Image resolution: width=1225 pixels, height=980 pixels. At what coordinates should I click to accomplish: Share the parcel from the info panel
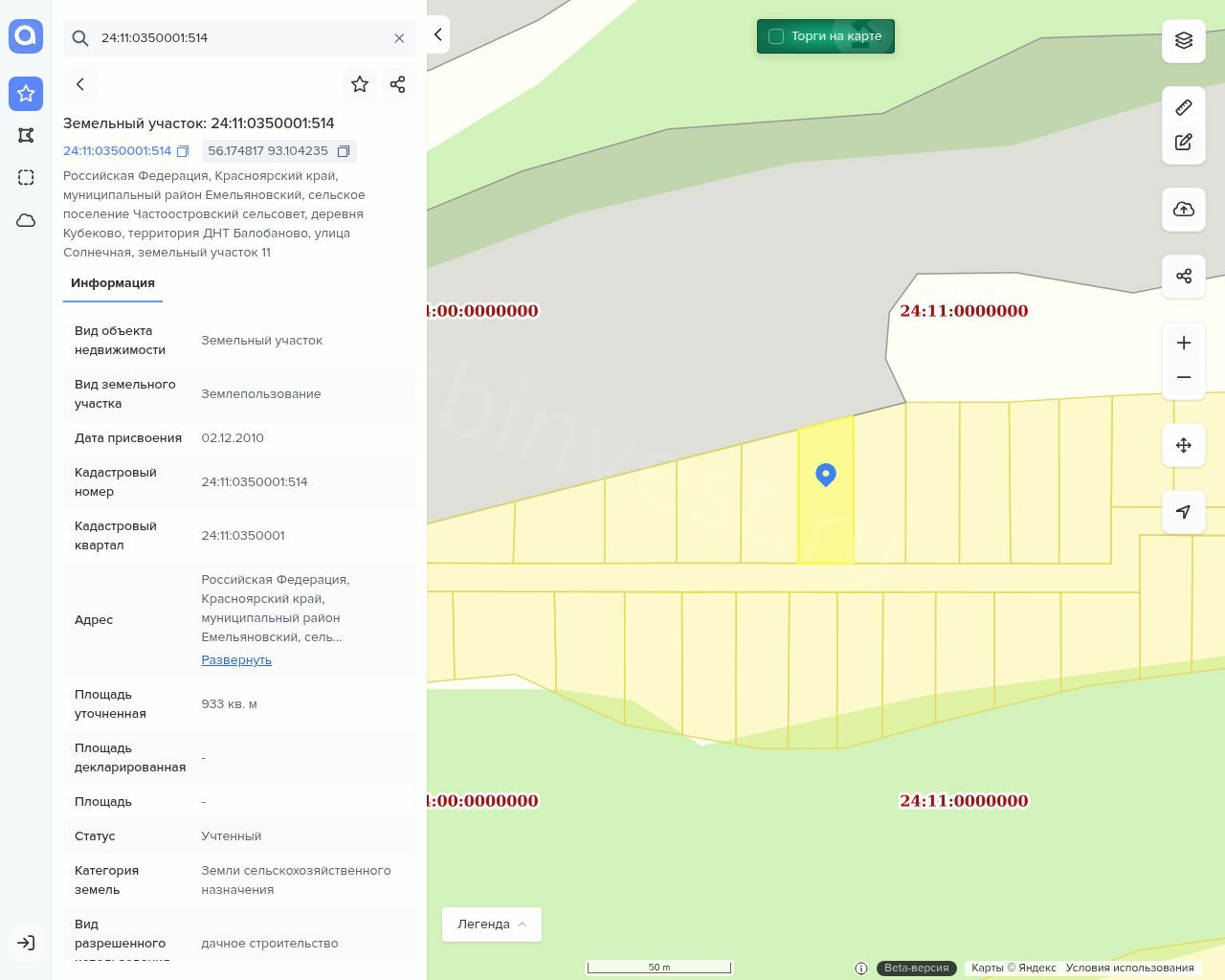398,84
